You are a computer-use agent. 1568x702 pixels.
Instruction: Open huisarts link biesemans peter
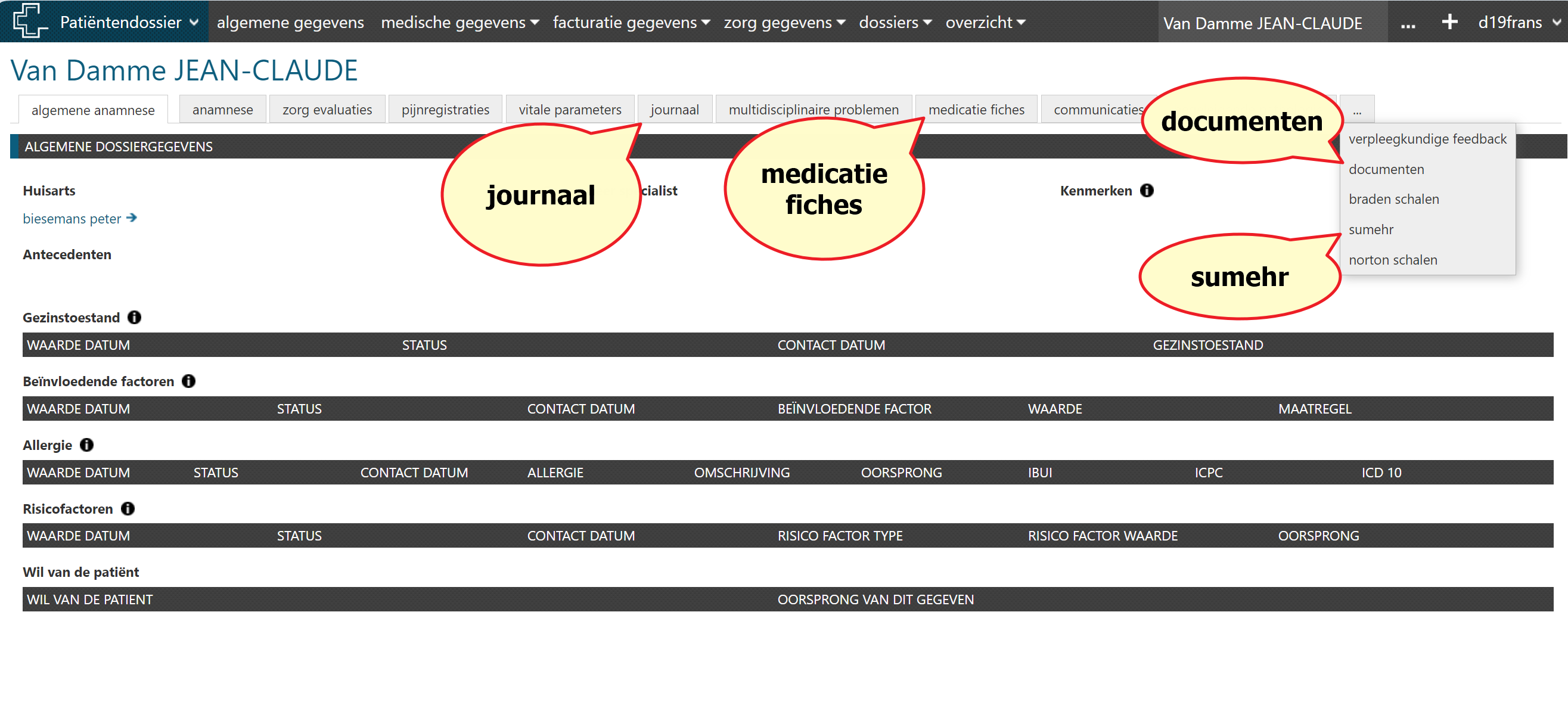tap(72, 219)
